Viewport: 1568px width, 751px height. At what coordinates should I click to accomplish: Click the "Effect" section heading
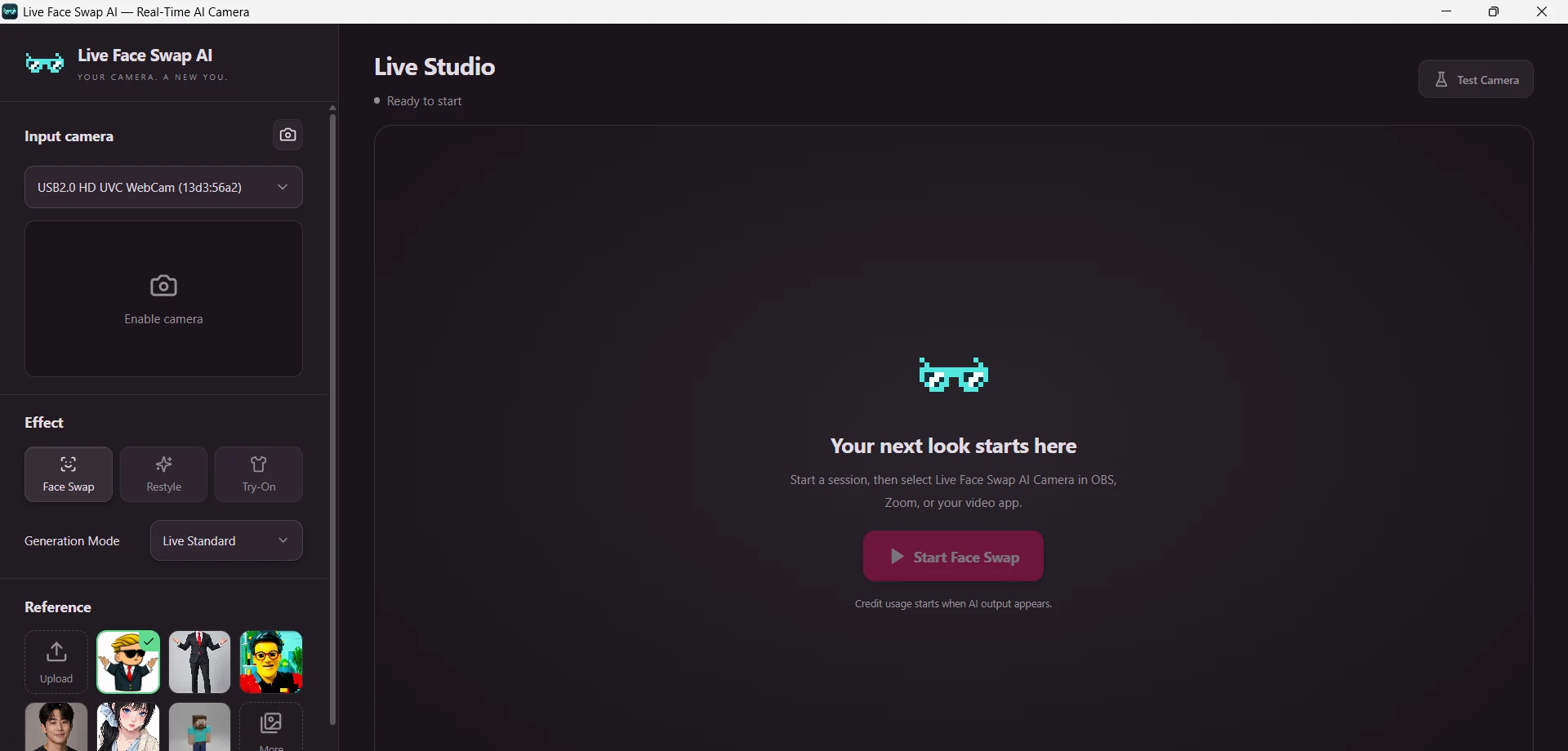coord(44,423)
